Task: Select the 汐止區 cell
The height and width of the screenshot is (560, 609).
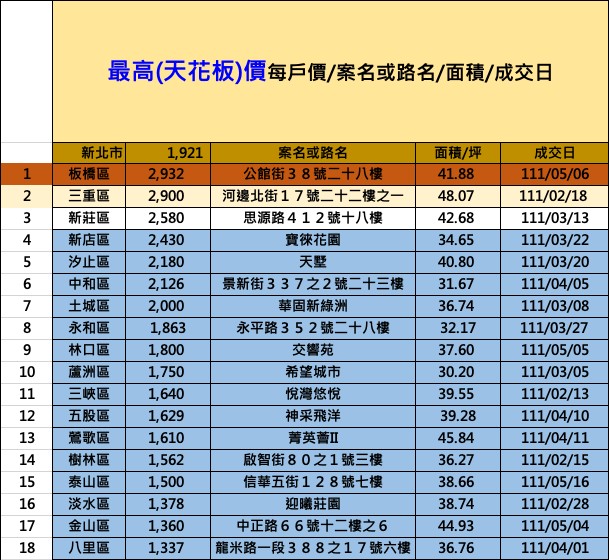Action: click(89, 262)
